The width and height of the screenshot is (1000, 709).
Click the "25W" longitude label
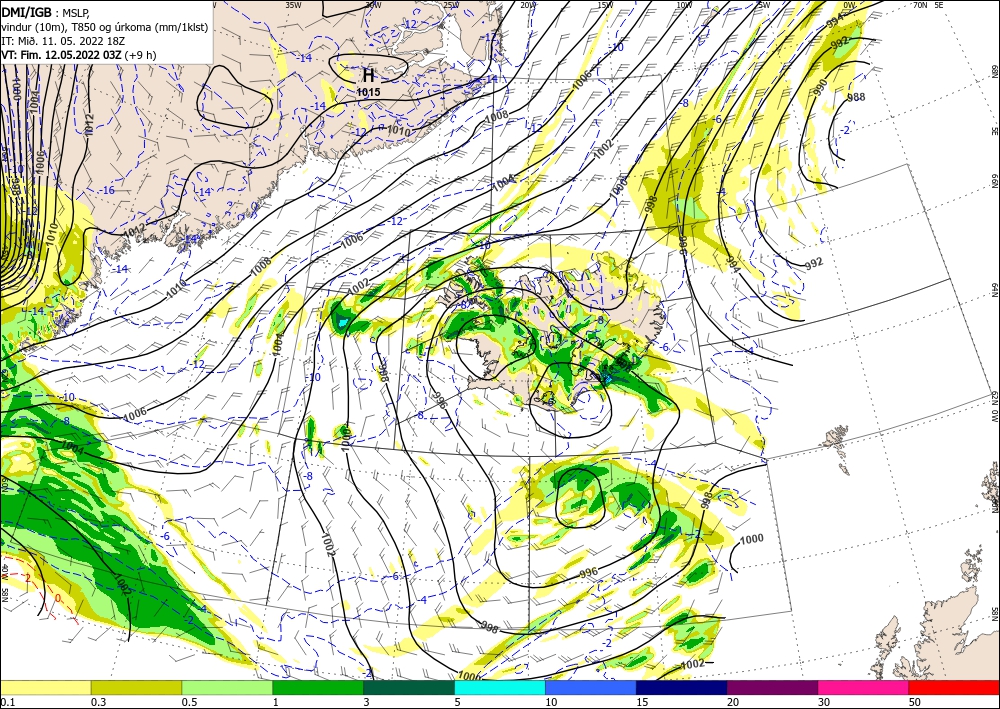(x=450, y=5)
